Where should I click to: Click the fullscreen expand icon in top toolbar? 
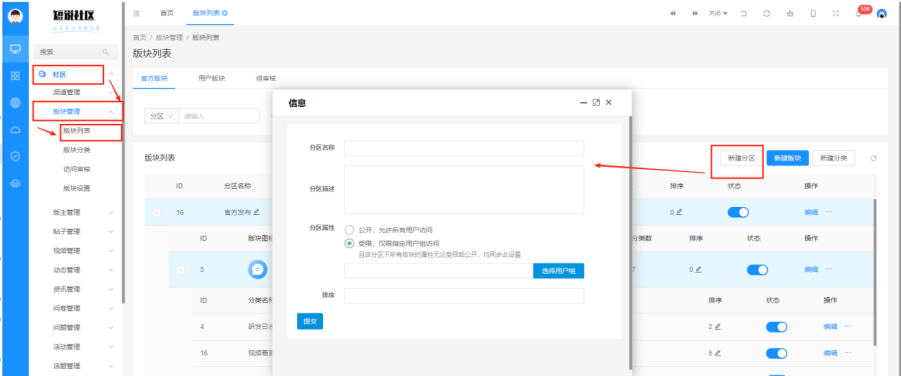pyautogui.click(x=835, y=13)
